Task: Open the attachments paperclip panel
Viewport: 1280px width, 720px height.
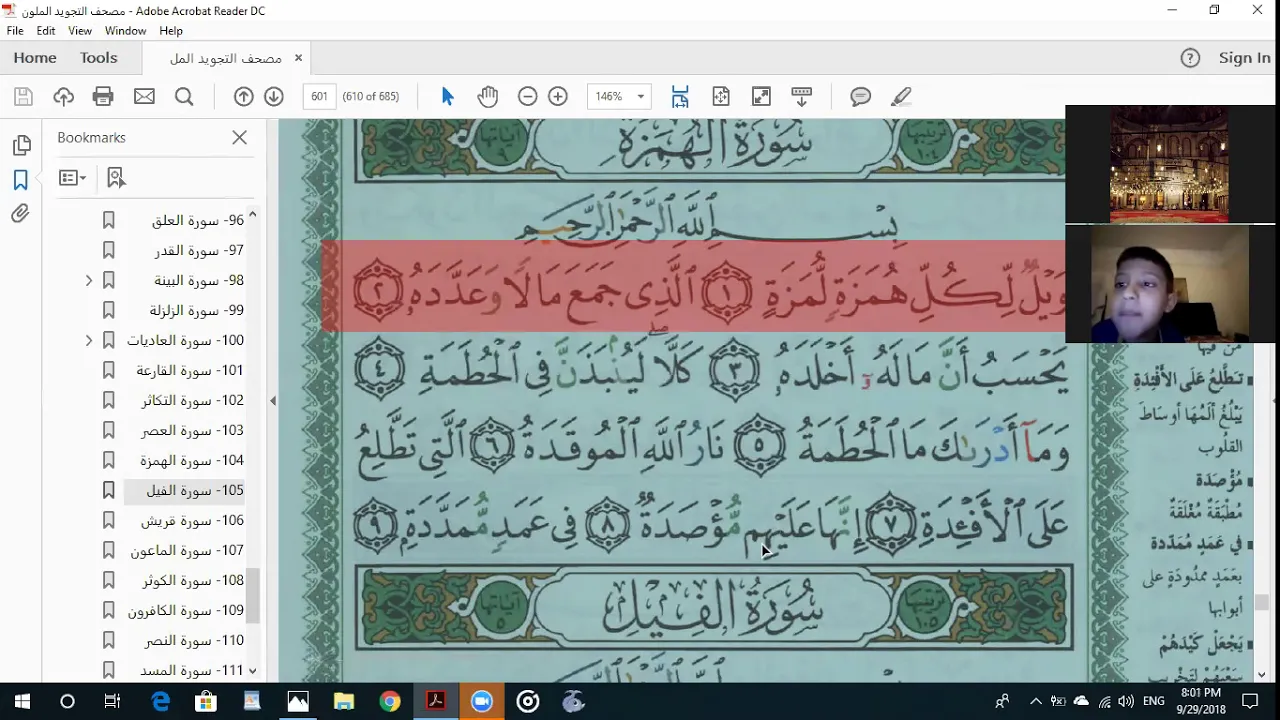Action: [20, 214]
